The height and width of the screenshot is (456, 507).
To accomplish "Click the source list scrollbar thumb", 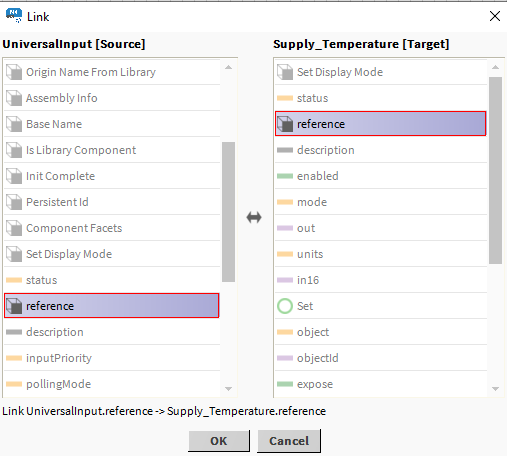I will coord(228,212).
